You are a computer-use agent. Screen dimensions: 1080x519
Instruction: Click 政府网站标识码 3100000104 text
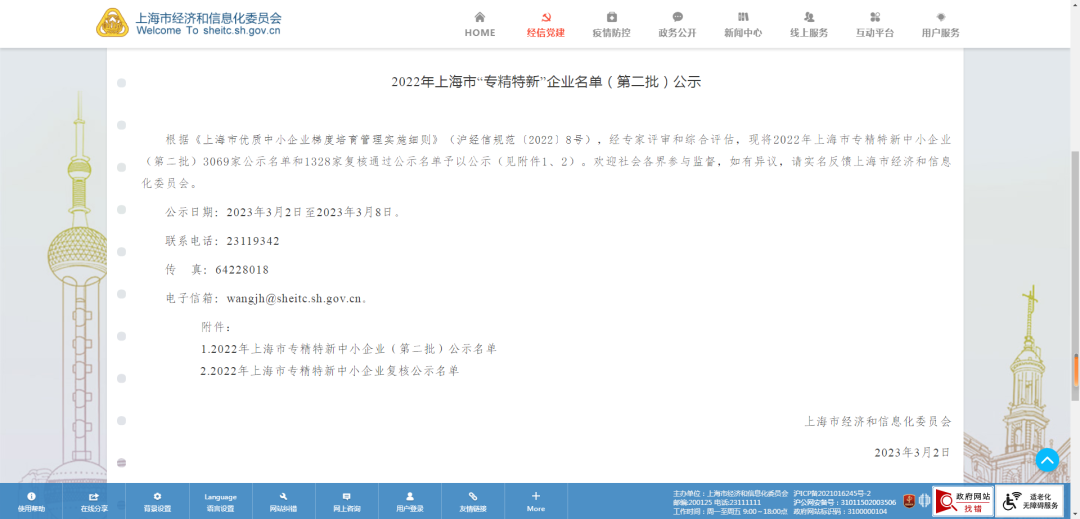pyautogui.click(x=840, y=511)
